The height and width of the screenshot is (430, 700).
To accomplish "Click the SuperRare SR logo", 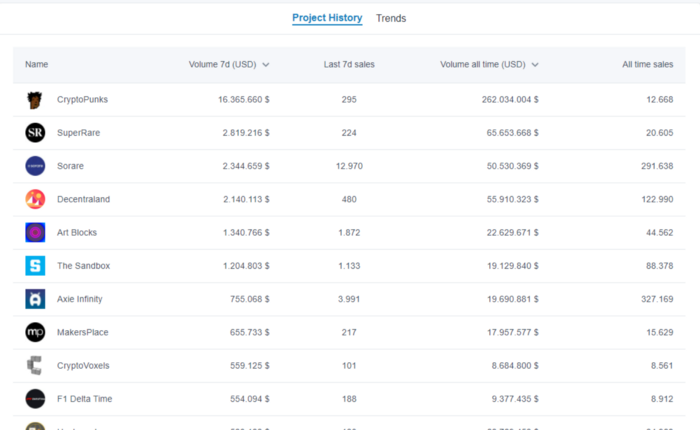I will pos(35,133).
